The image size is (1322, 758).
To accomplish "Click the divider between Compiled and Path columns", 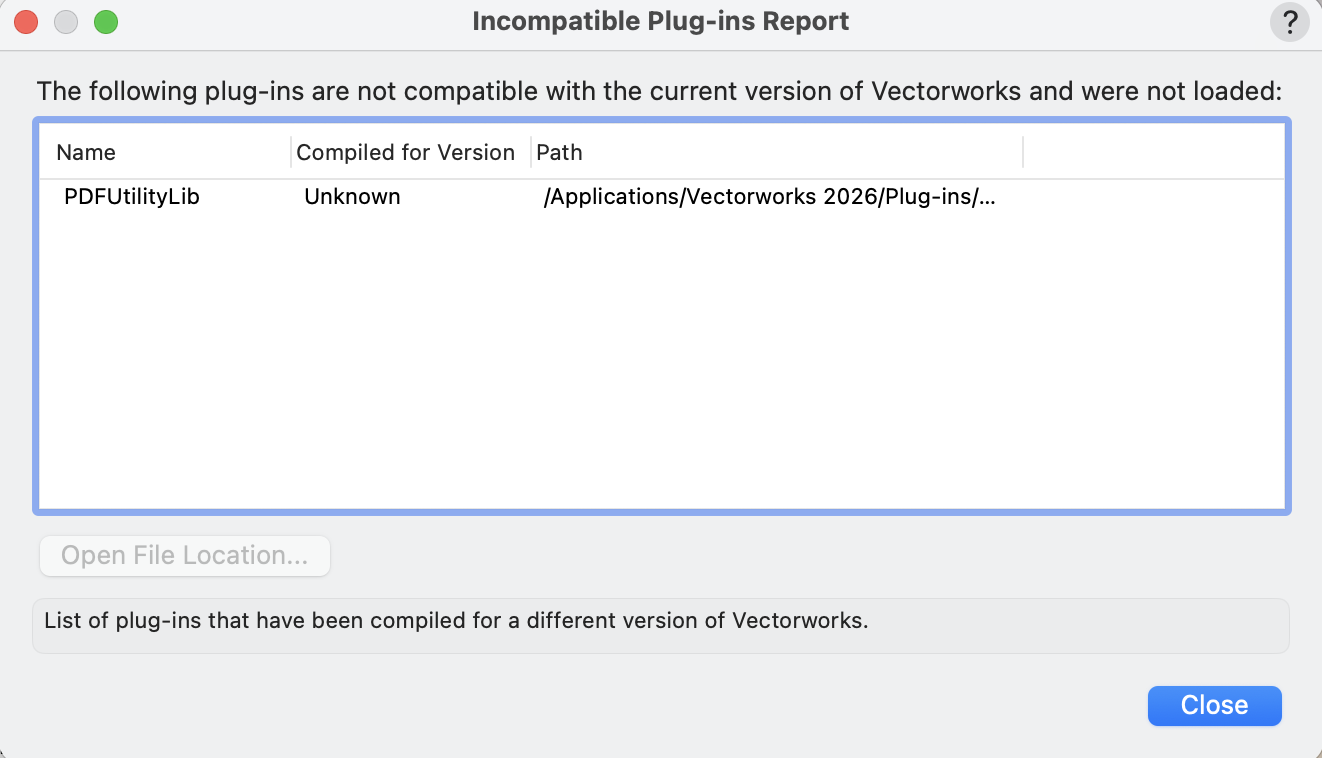I will pyautogui.click(x=531, y=153).
